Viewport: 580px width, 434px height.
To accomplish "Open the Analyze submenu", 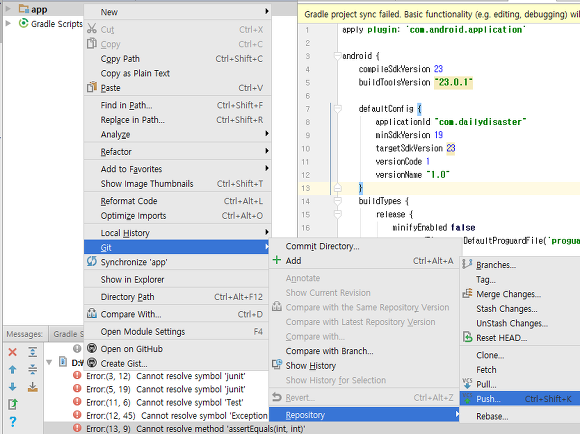I will 178,134.
